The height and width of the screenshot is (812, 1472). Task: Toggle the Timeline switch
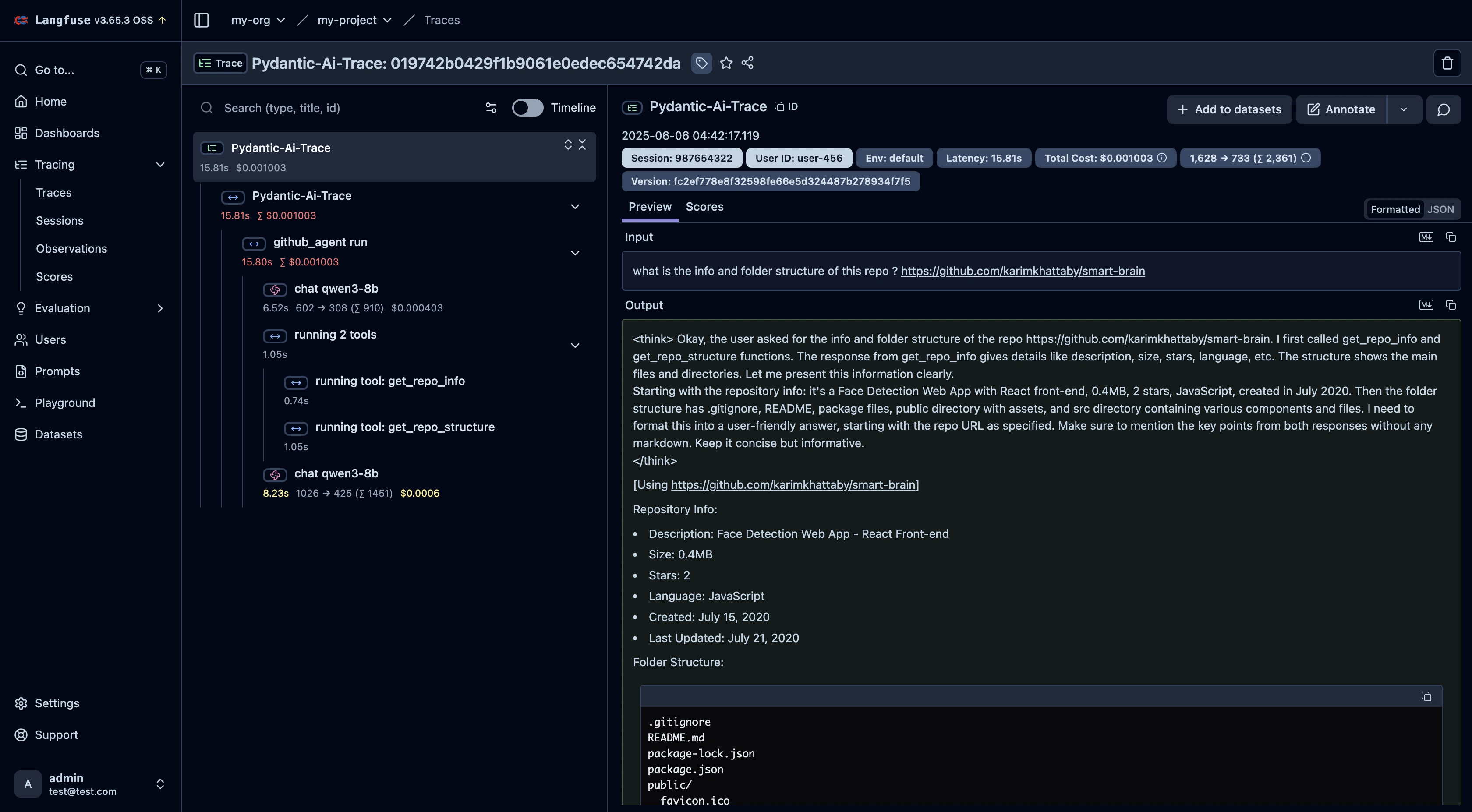[x=527, y=108]
